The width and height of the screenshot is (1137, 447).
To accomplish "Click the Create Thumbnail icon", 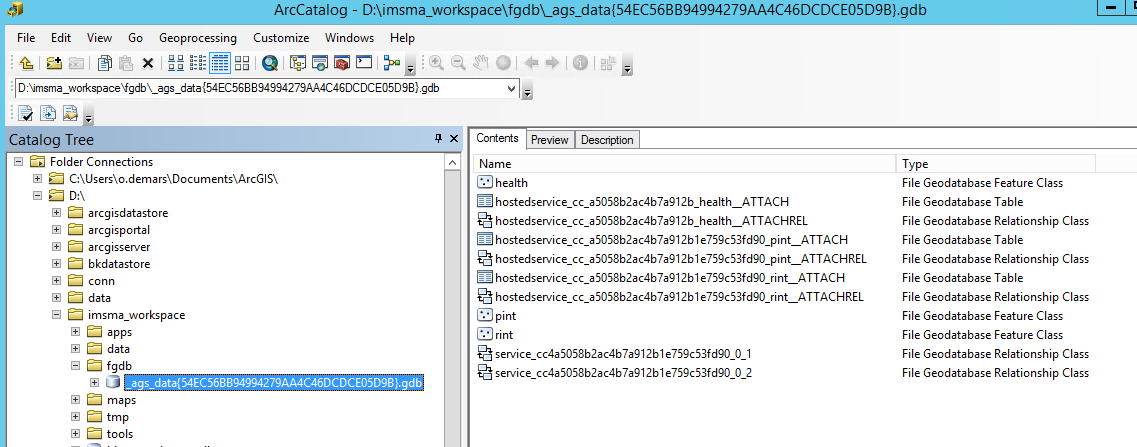I will (x=608, y=63).
